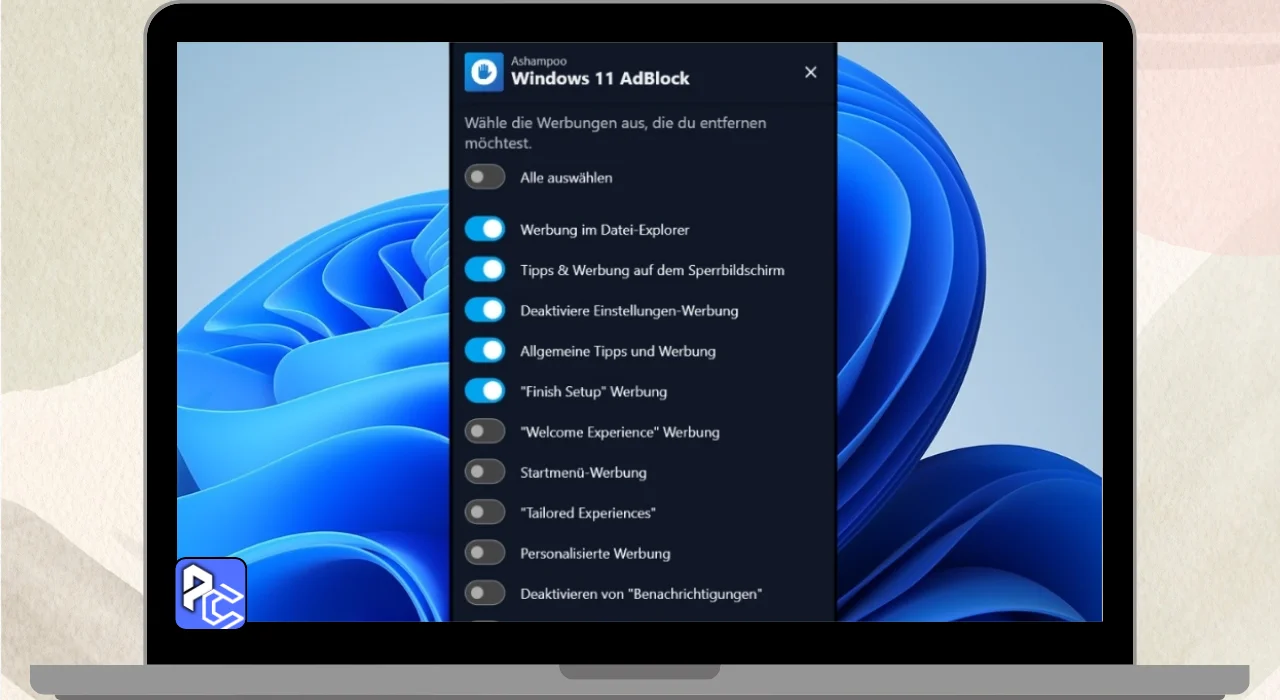Enable Deaktivieren von "Benachrichtigungen" toggle
The image size is (1280, 700).
pyautogui.click(x=485, y=593)
